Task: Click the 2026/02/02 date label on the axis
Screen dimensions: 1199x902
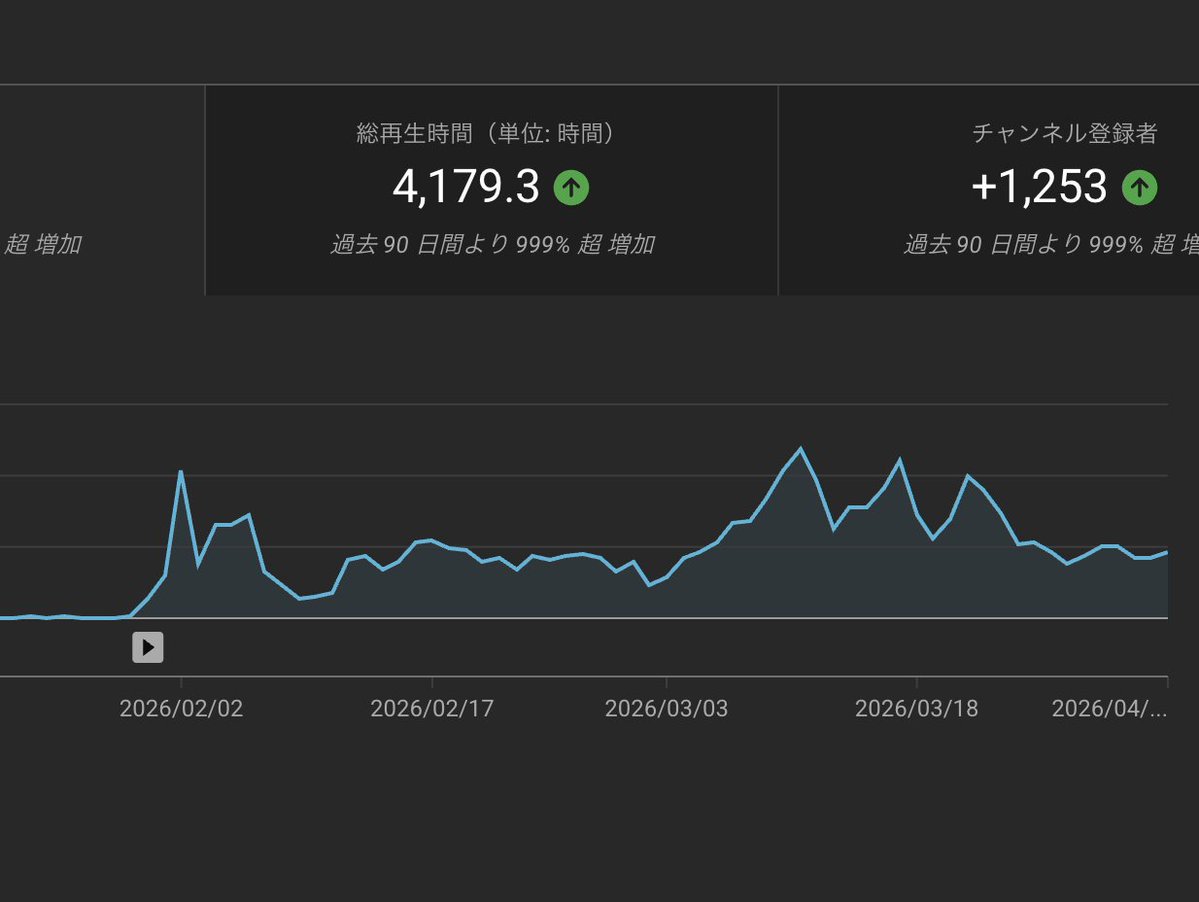Action: (x=181, y=709)
